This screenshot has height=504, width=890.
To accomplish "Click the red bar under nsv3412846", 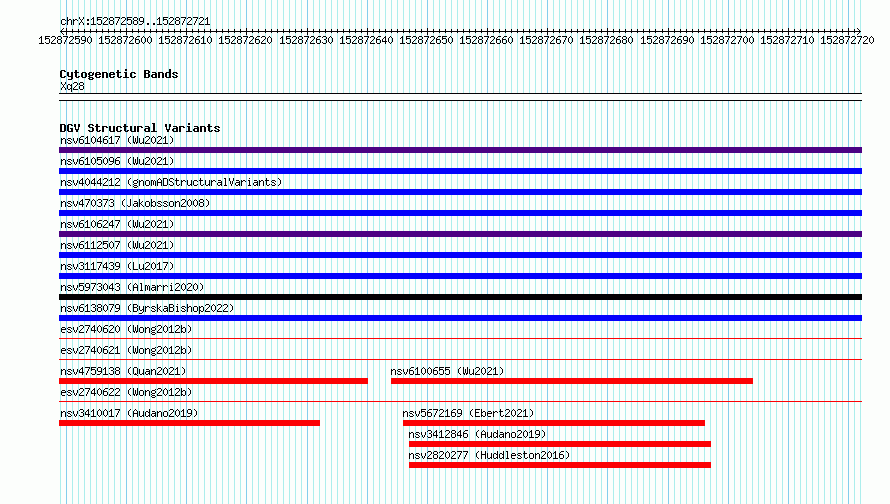I will pos(560,444).
